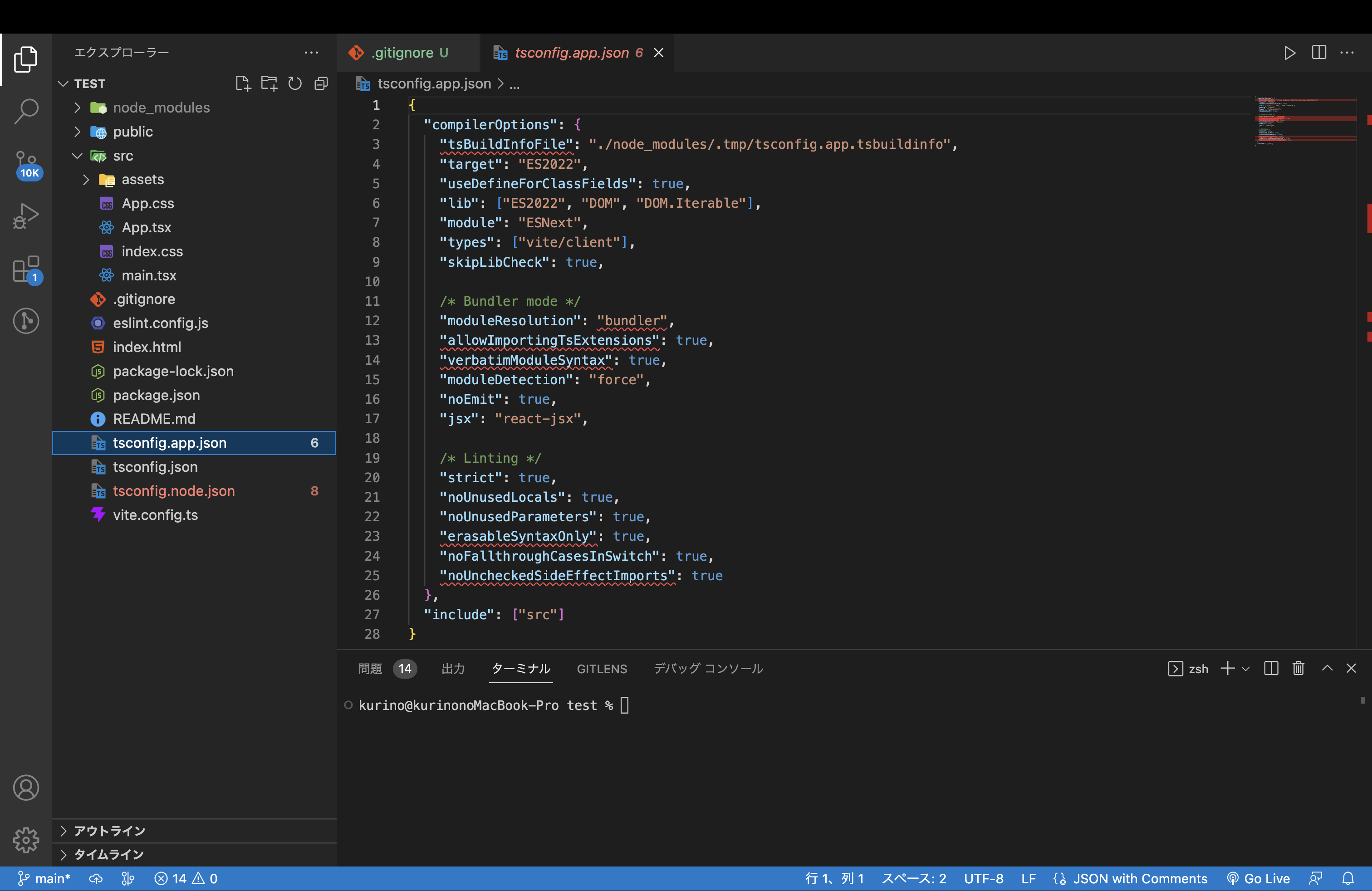Image resolution: width=1372 pixels, height=891 pixels.
Task: Open the new terminal profile dropdown arrow
Action: click(1246, 669)
